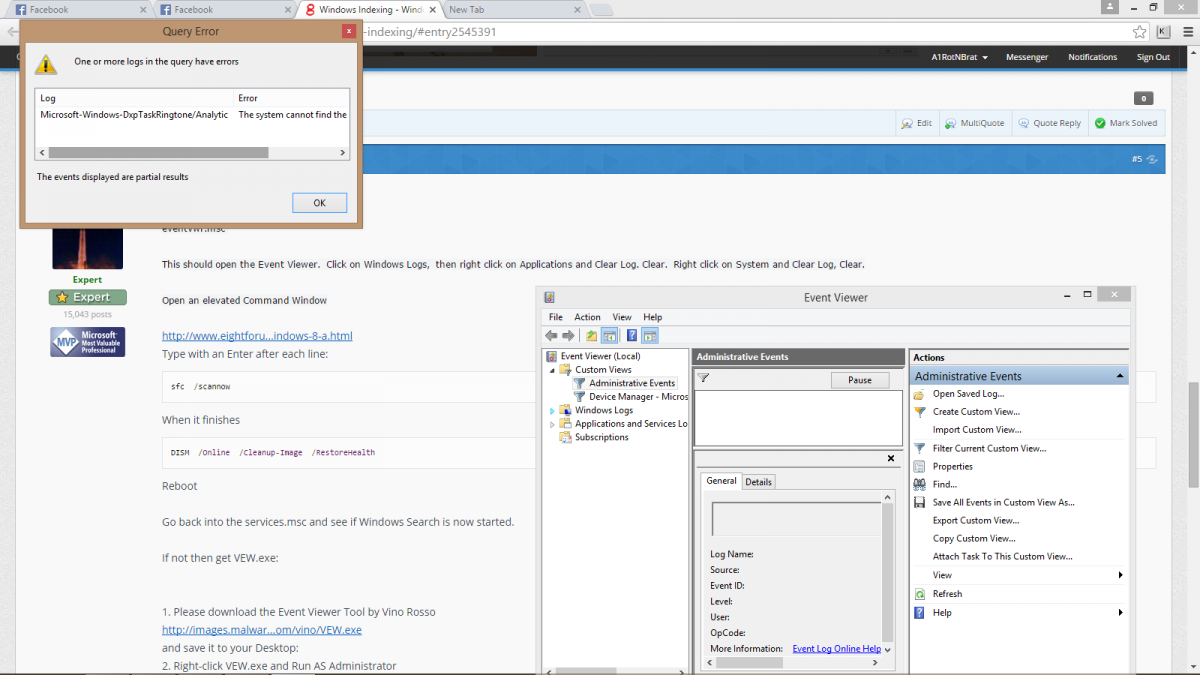Close the Query Error dialog with red X
The image size is (1200, 675).
click(348, 31)
